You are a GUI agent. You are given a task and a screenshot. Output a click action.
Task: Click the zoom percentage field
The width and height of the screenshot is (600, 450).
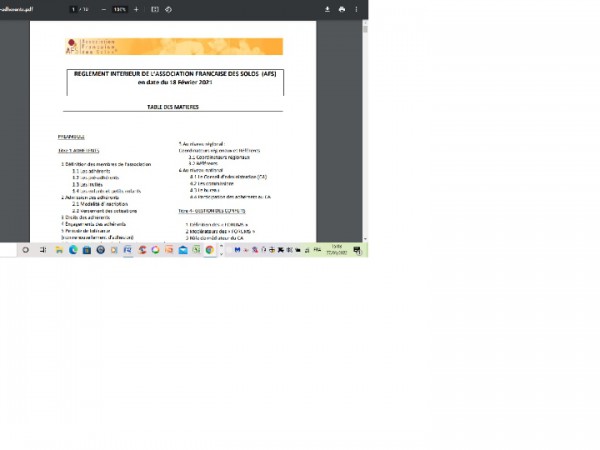tap(120, 9)
